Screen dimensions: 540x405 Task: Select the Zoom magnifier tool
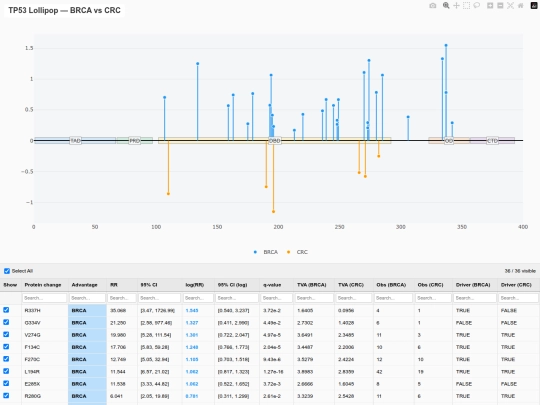coord(446,6)
